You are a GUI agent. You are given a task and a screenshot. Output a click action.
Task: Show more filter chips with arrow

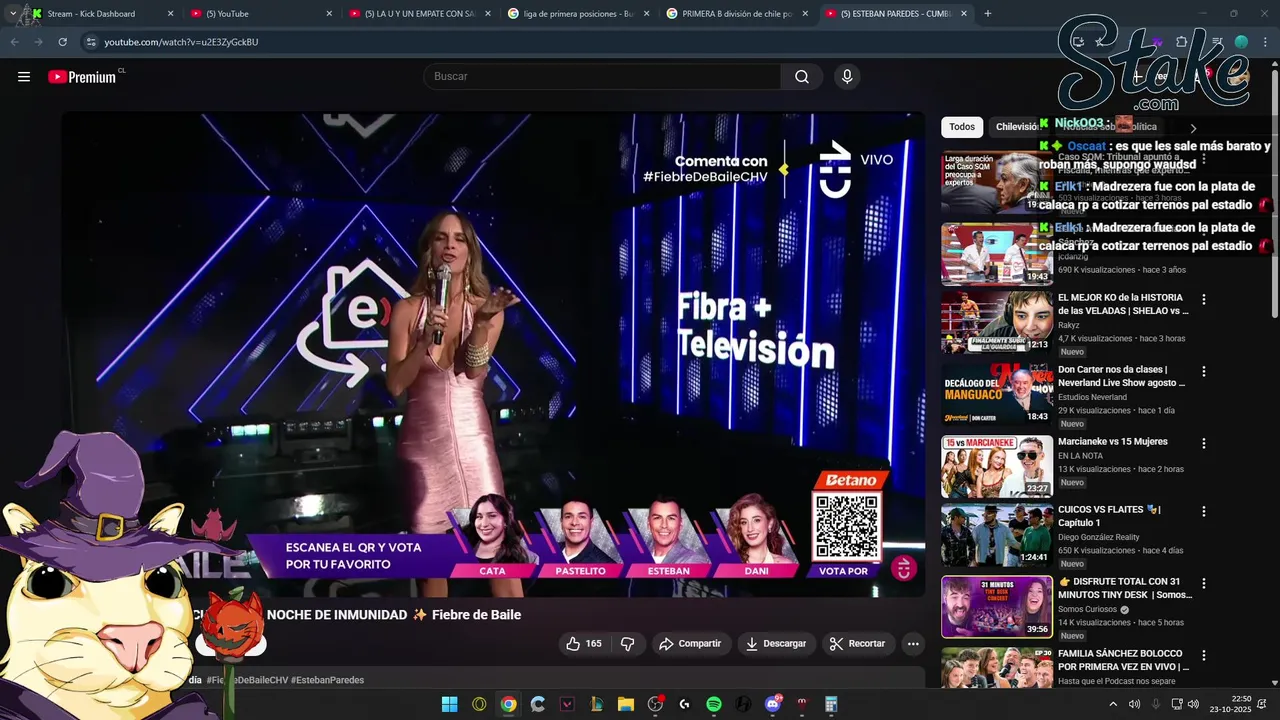tap(1193, 128)
